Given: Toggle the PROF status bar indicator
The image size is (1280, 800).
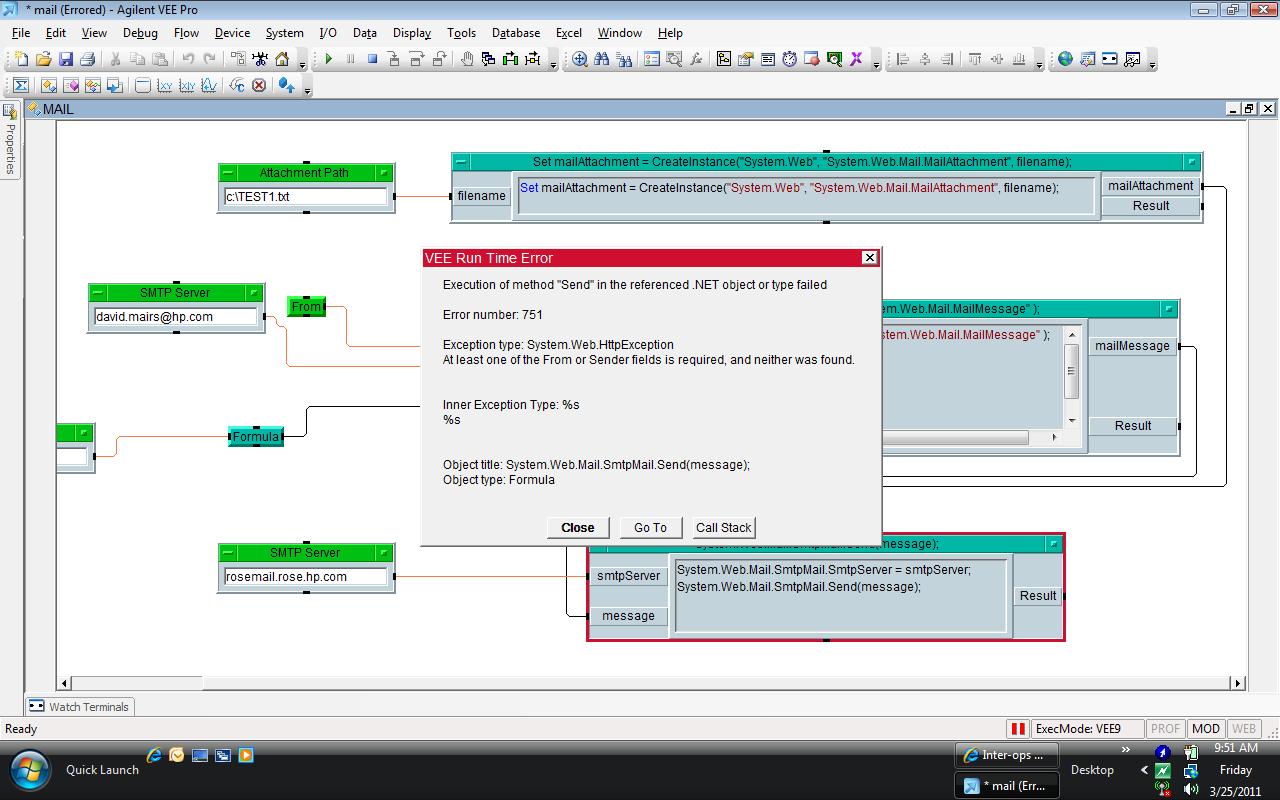Looking at the screenshot, I should pyautogui.click(x=1165, y=729).
